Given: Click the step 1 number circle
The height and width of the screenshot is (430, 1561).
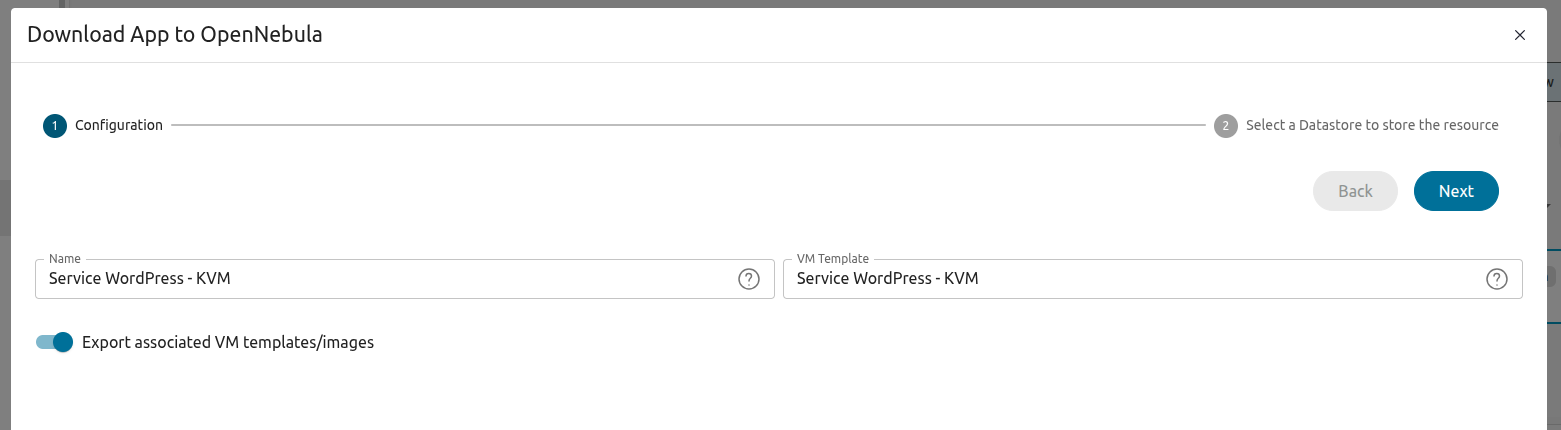Looking at the screenshot, I should [54, 126].
